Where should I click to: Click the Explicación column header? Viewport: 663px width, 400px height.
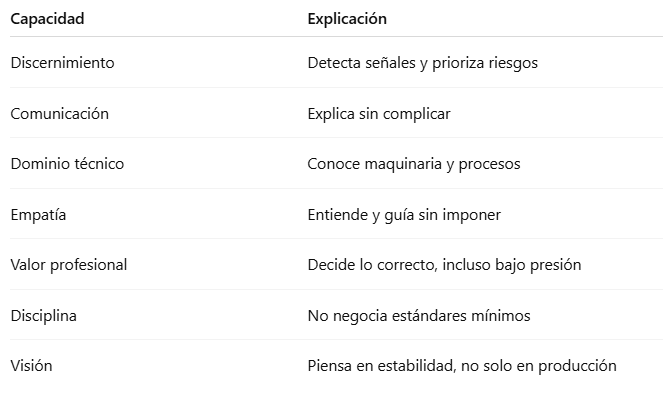point(347,19)
